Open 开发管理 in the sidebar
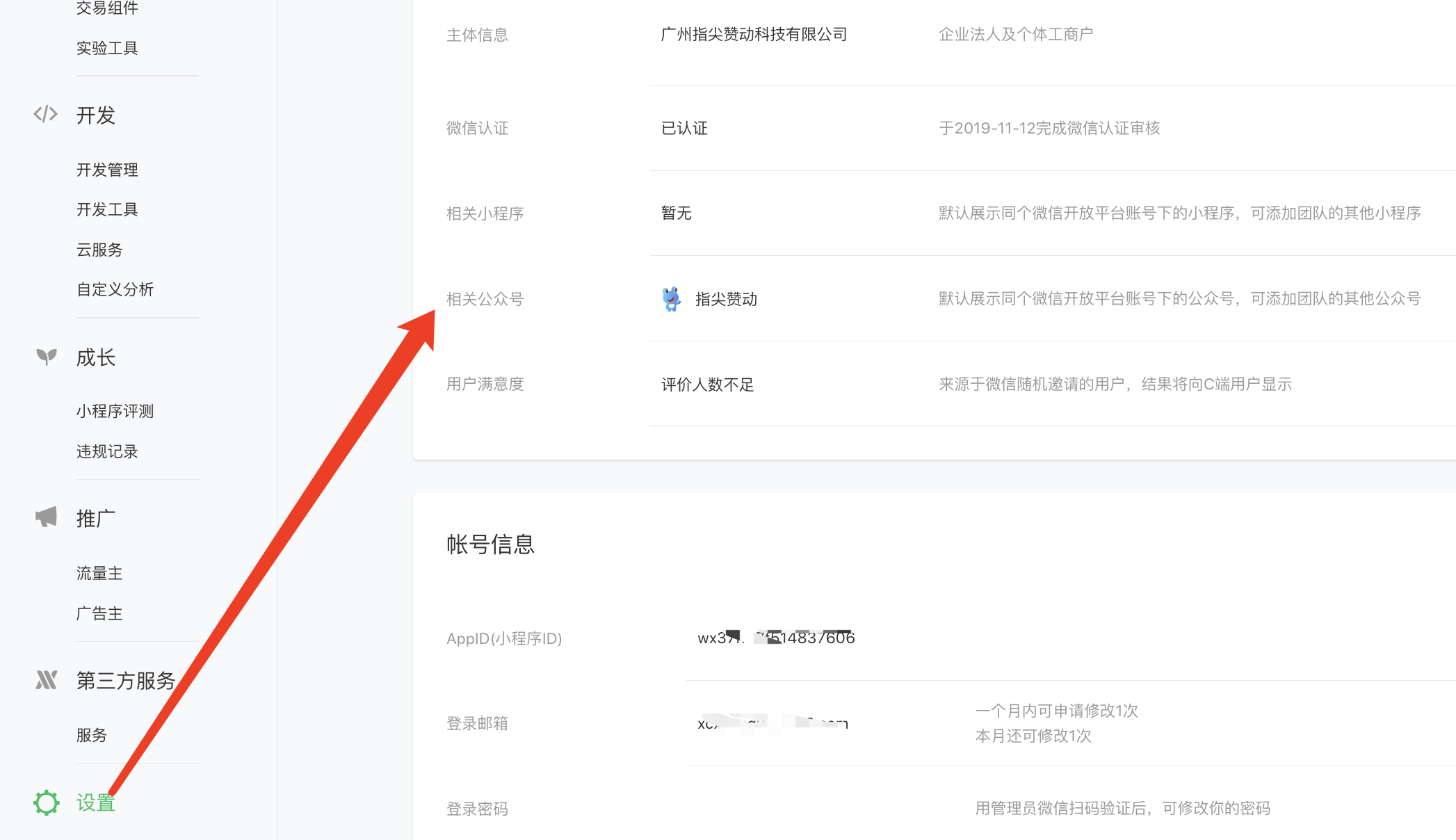Viewport: 1456px width, 840px height. (107, 170)
